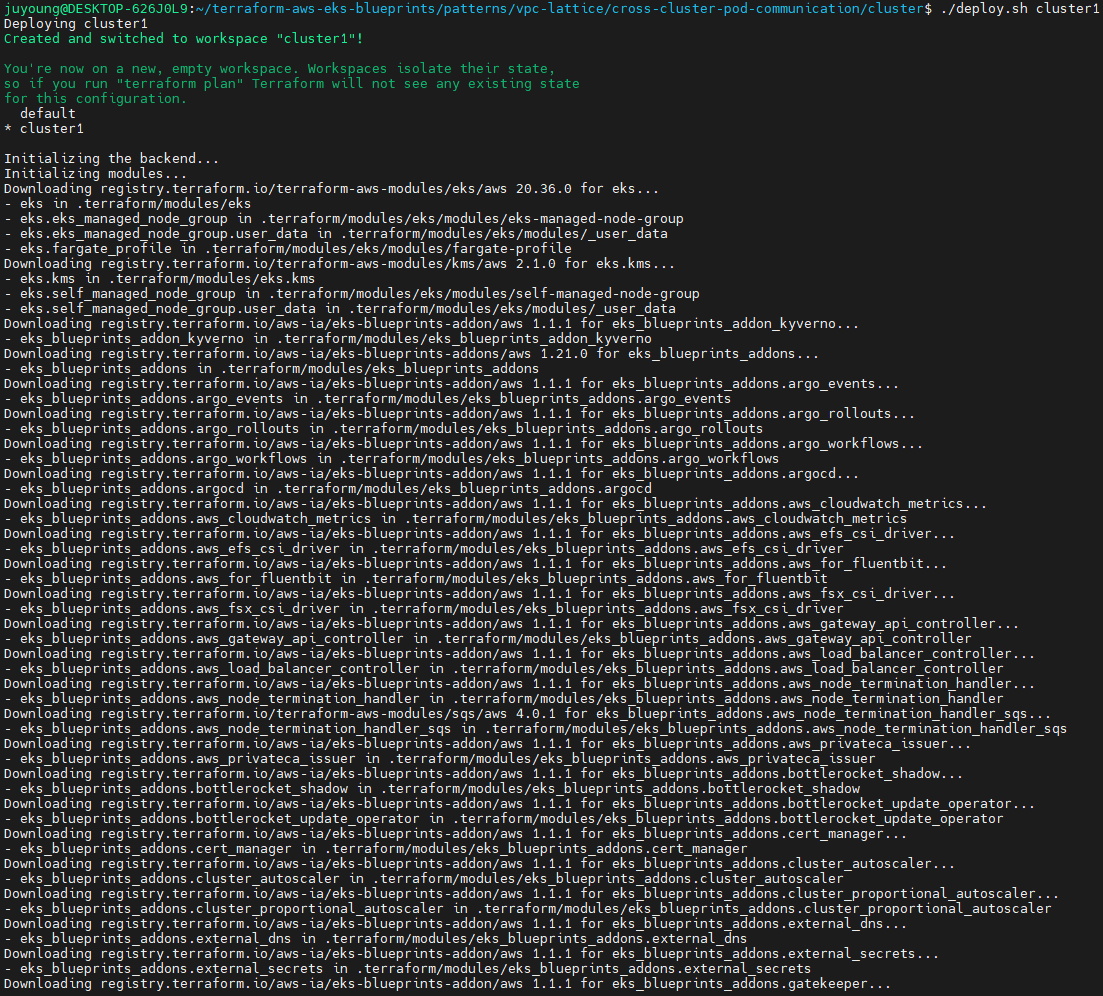The width and height of the screenshot is (1103, 996).
Task: Click the '- eks_blueprints_addons.aws_efs_csi_driver in' line
Action: coord(423,549)
